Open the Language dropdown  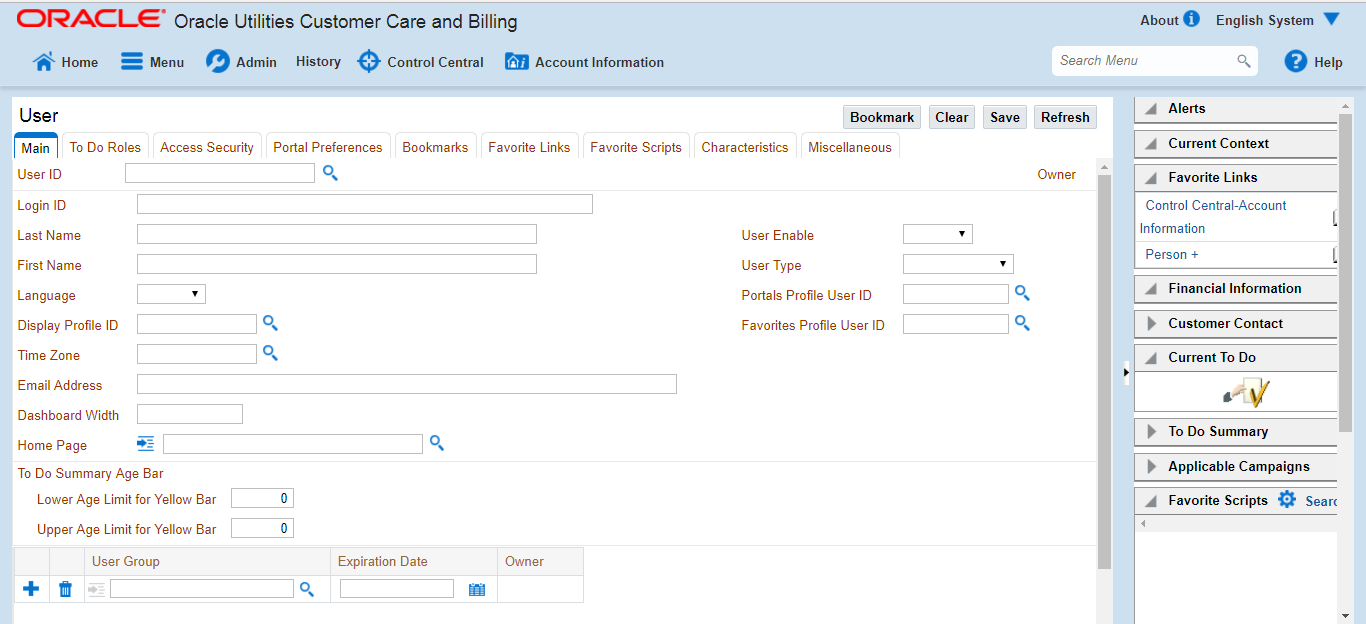171,294
